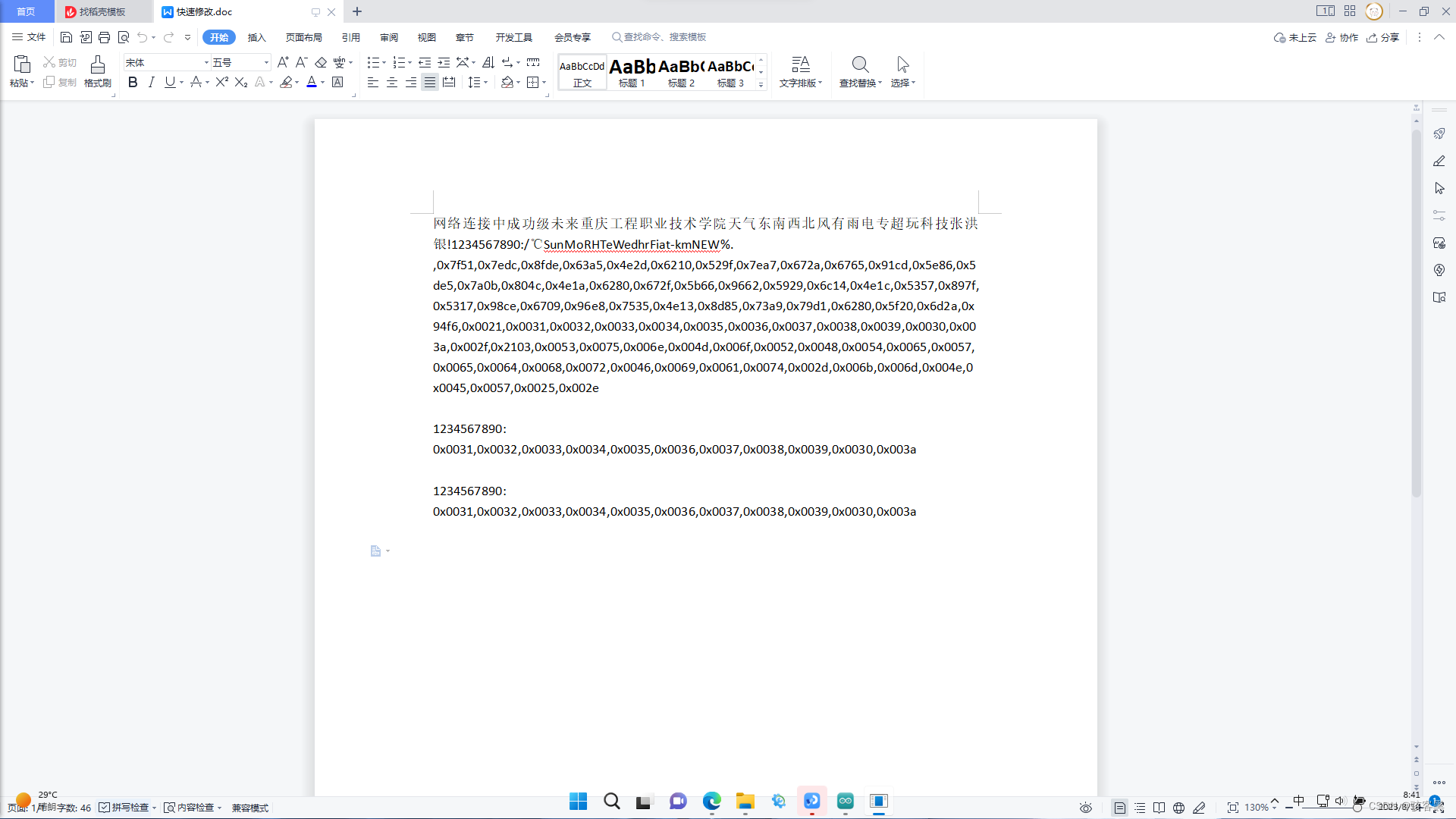Click the Subscript icon
The height and width of the screenshot is (819, 1456).
(240, 83)
